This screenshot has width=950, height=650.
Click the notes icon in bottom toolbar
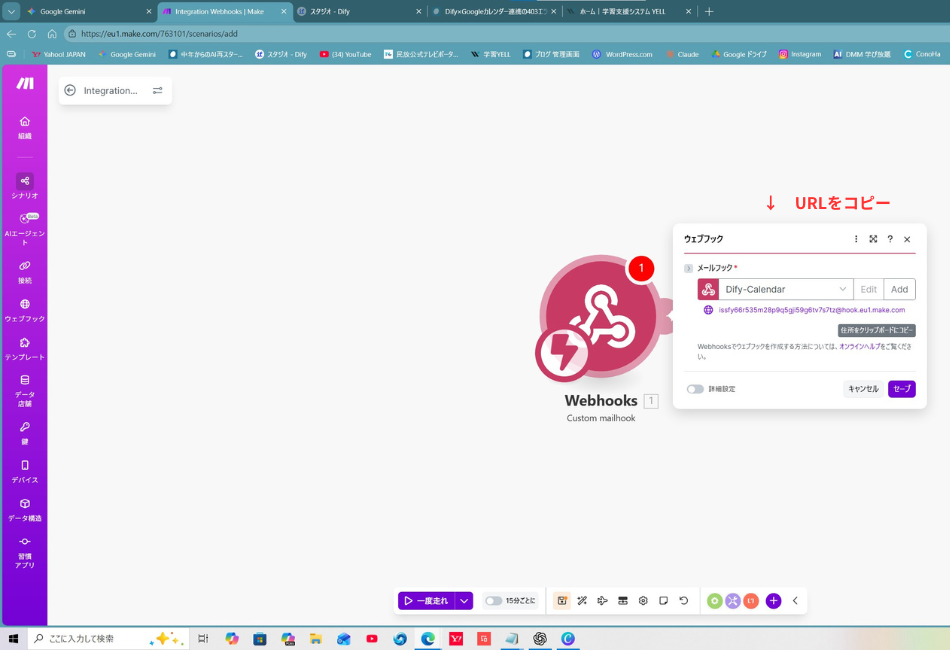663,601
